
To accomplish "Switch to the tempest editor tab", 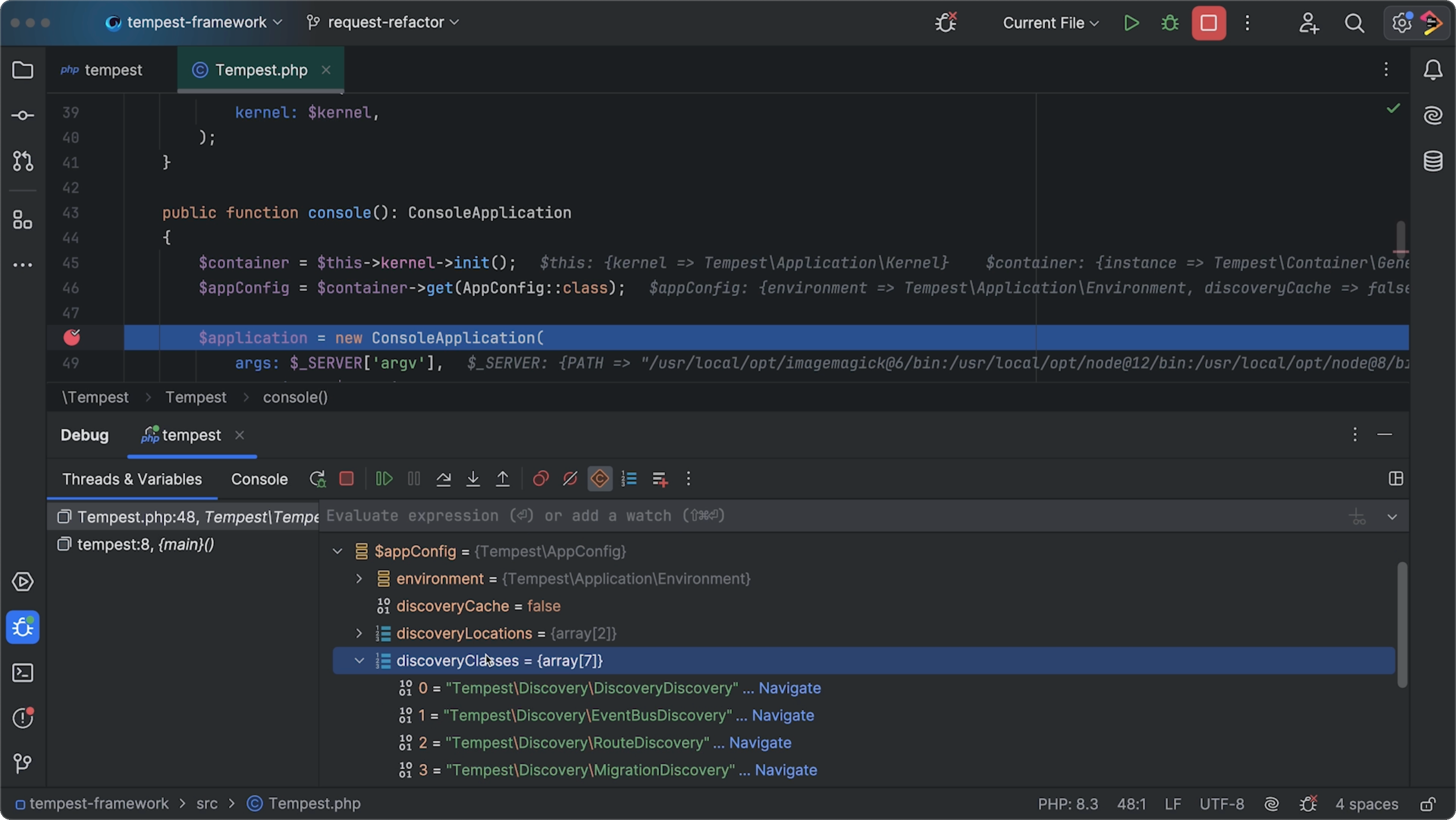I will click(101, 70).
